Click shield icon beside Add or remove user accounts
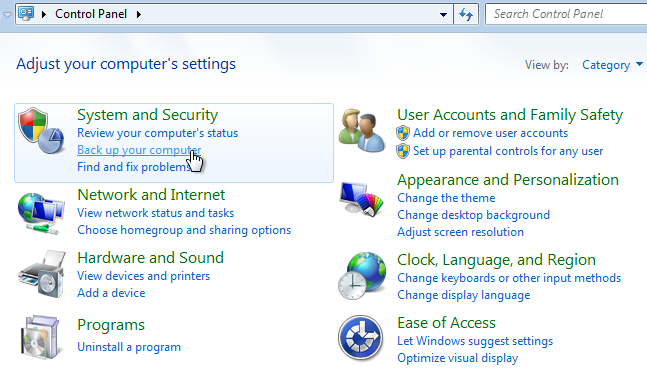 tap(403, 133)
